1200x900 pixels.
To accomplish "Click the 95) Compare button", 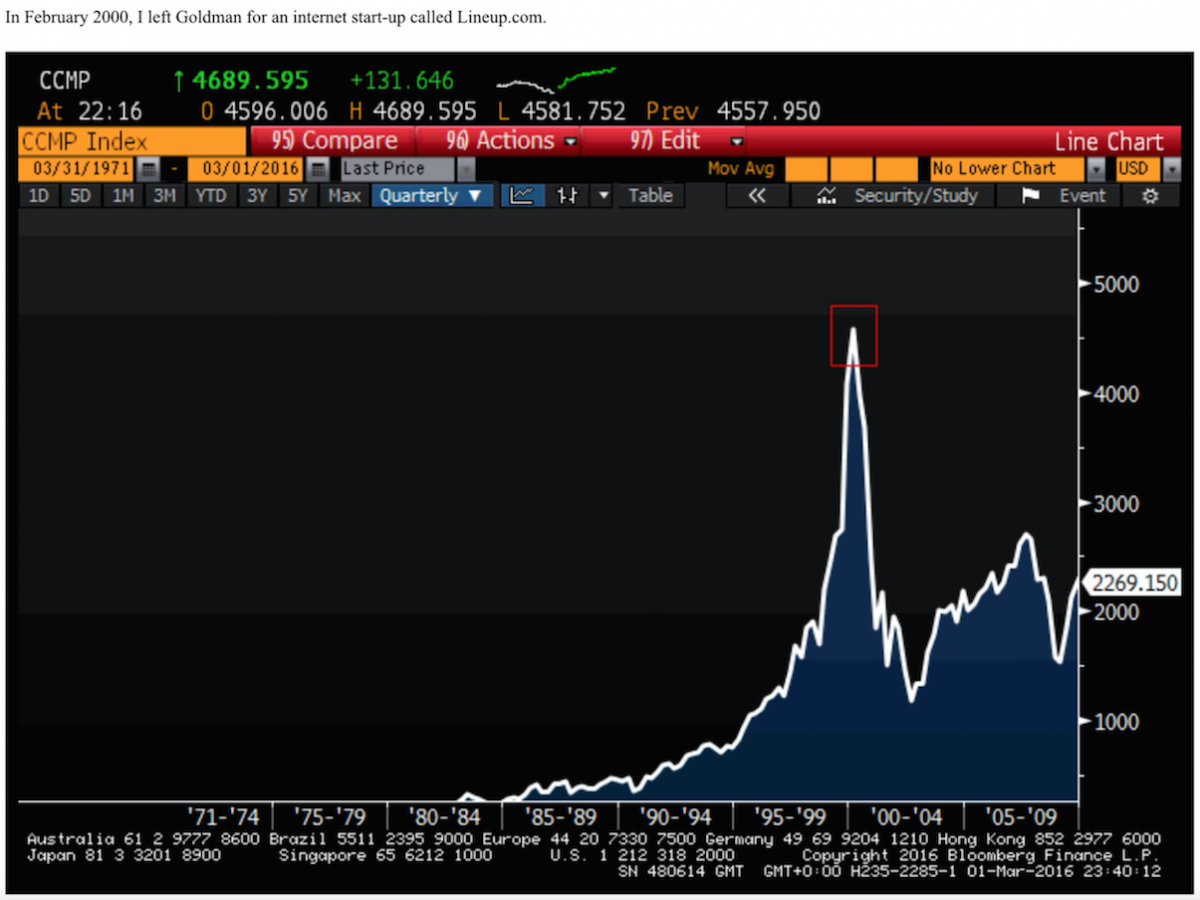I will click(x=335, y=141).
